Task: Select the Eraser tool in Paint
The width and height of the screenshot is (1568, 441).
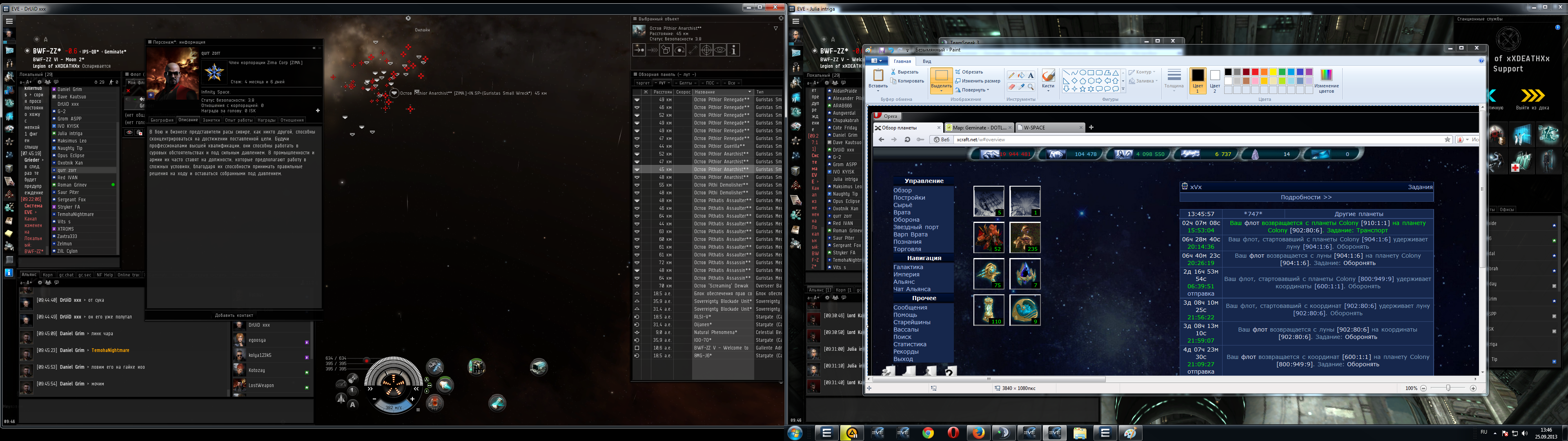Action: (x=1011, y=87)
